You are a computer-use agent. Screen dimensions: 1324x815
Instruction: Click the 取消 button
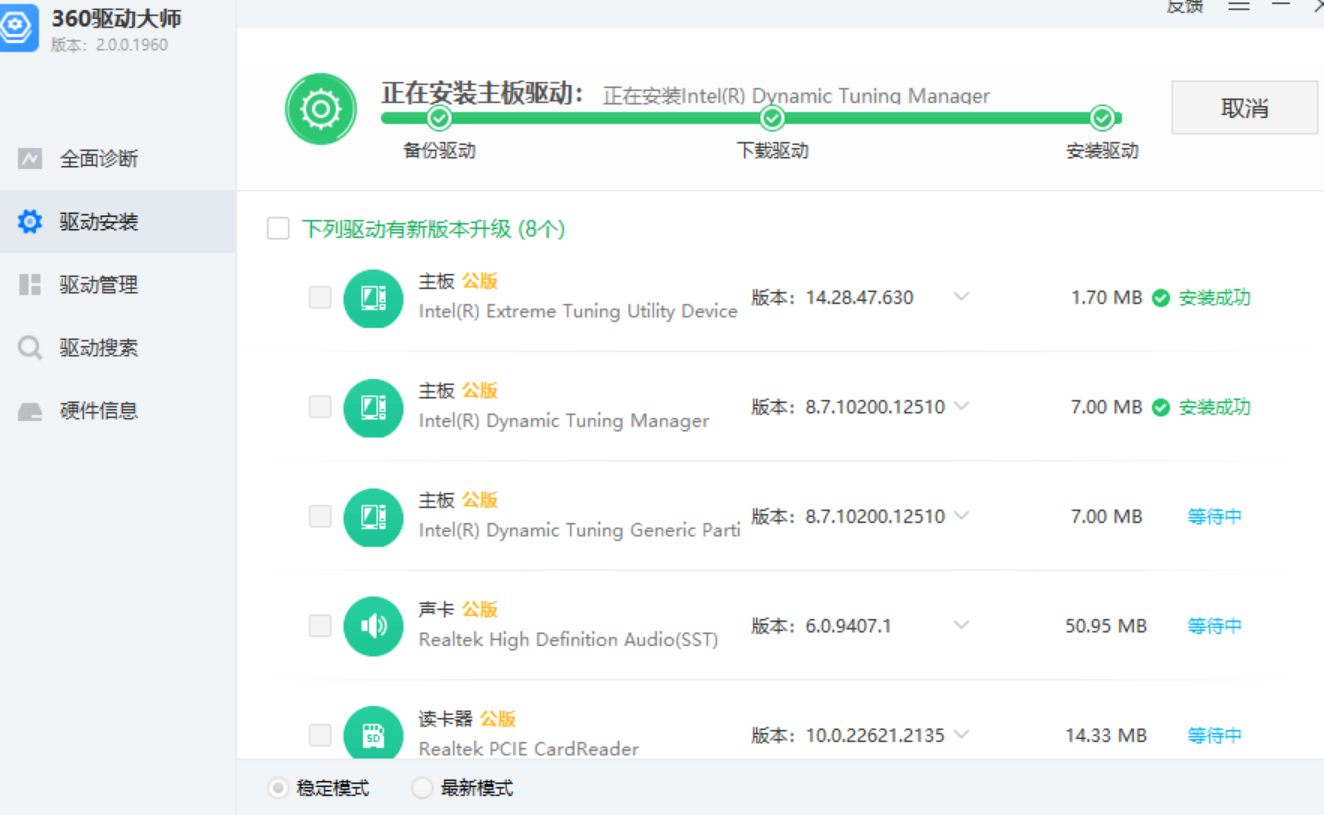click(1245, 108)
